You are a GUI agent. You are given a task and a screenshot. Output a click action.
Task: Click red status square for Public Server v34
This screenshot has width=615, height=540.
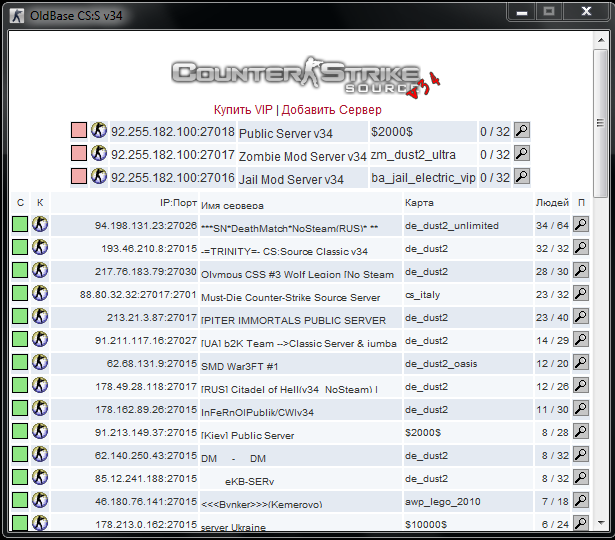pyautogui.click(x=79, y=130)
